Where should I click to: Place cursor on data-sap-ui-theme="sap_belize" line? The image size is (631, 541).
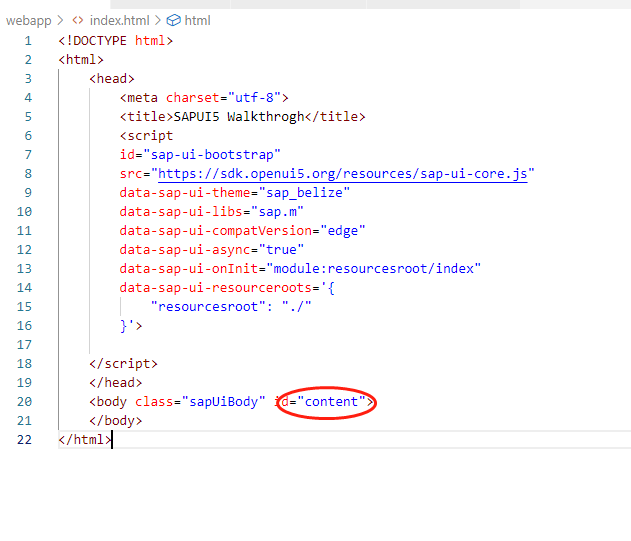235,193
